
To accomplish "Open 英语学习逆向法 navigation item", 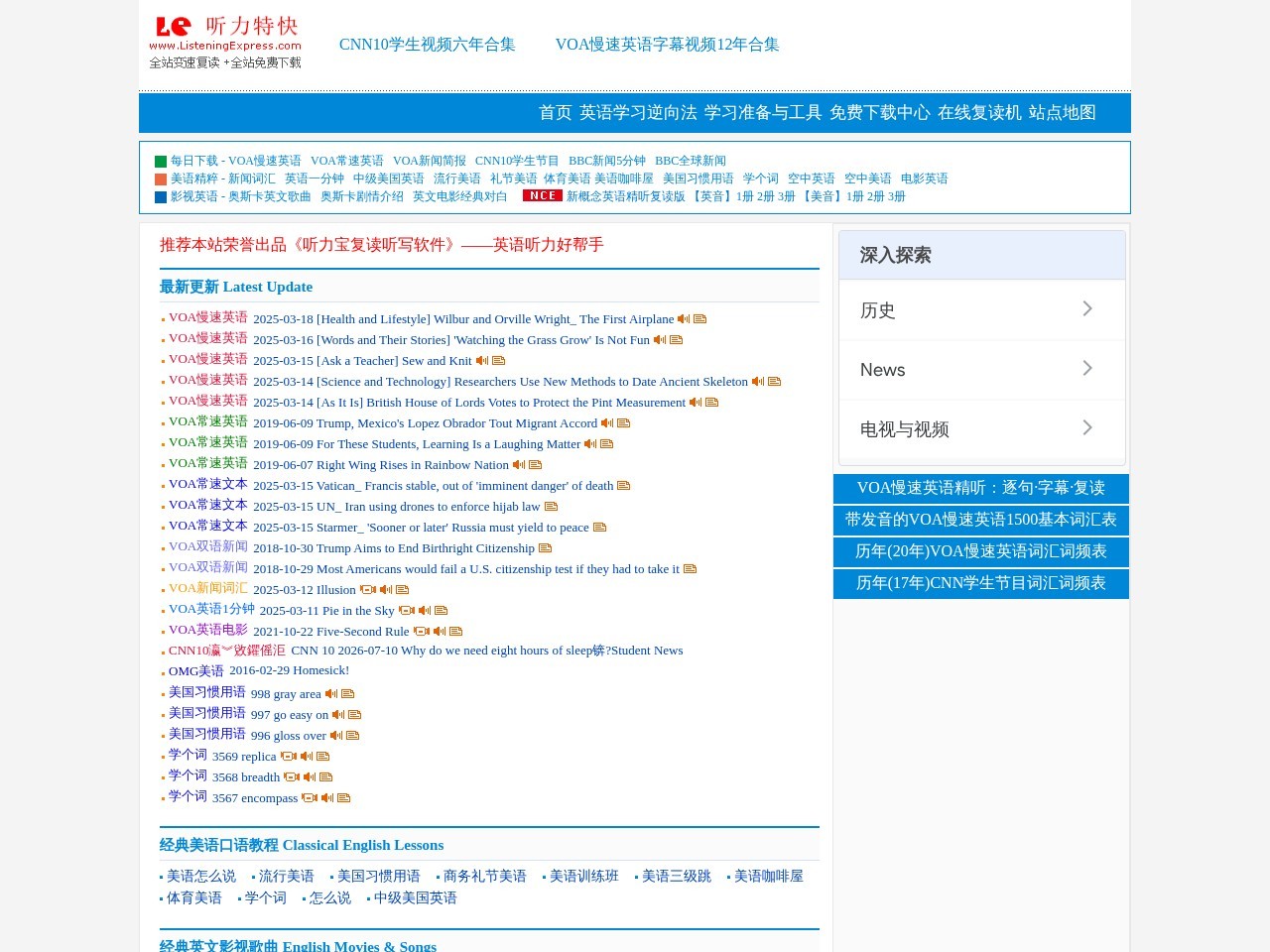I will 638,113.
